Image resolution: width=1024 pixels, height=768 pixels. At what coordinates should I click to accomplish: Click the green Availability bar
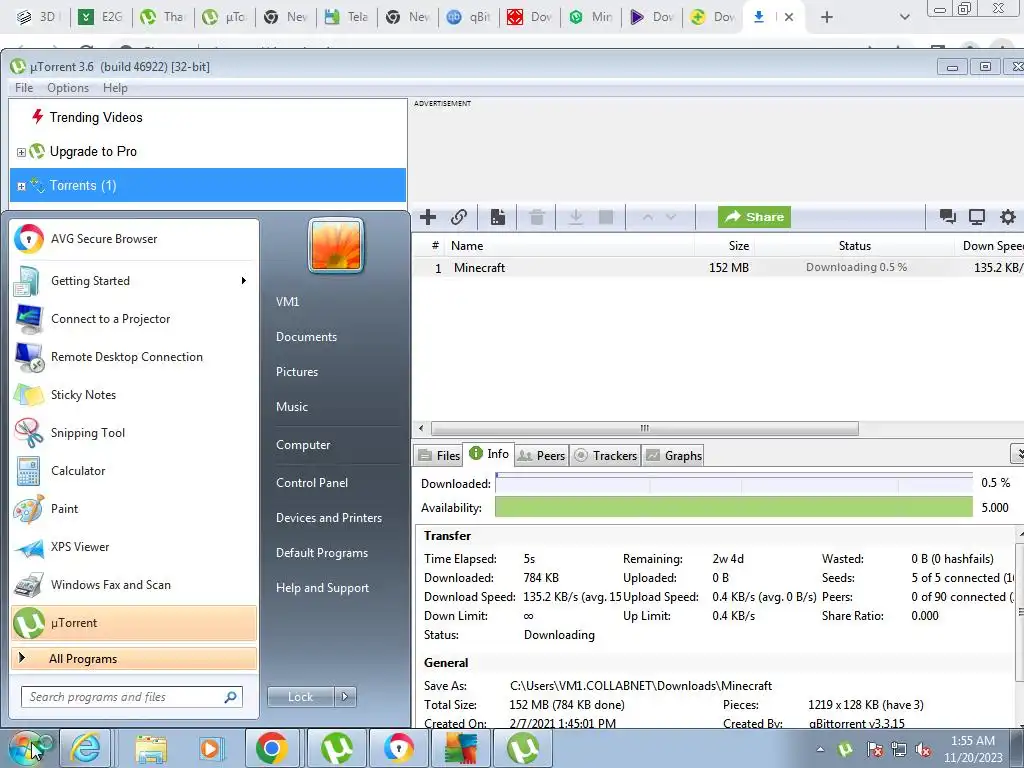(734, 507)
